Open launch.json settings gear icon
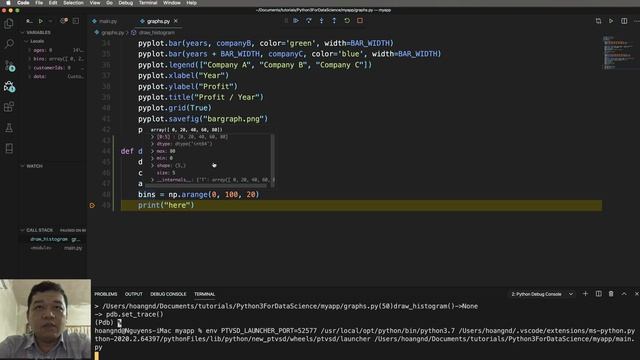640x360 pixels. tap(64, 21)
